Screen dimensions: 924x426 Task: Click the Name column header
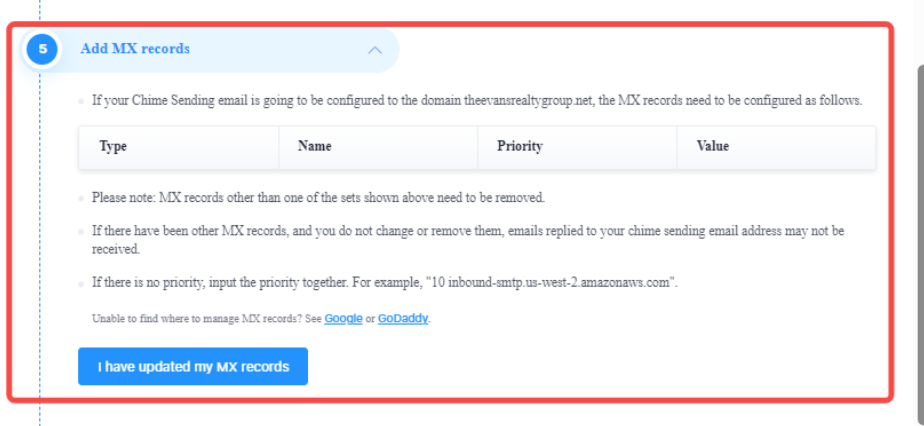click(314, 146)
